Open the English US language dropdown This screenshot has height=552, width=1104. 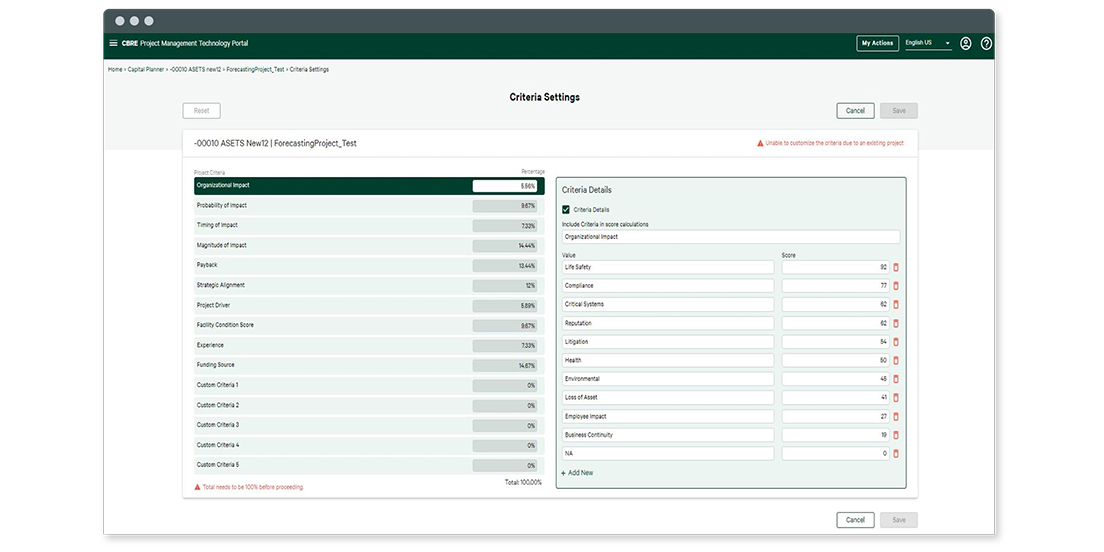point(928,43)
